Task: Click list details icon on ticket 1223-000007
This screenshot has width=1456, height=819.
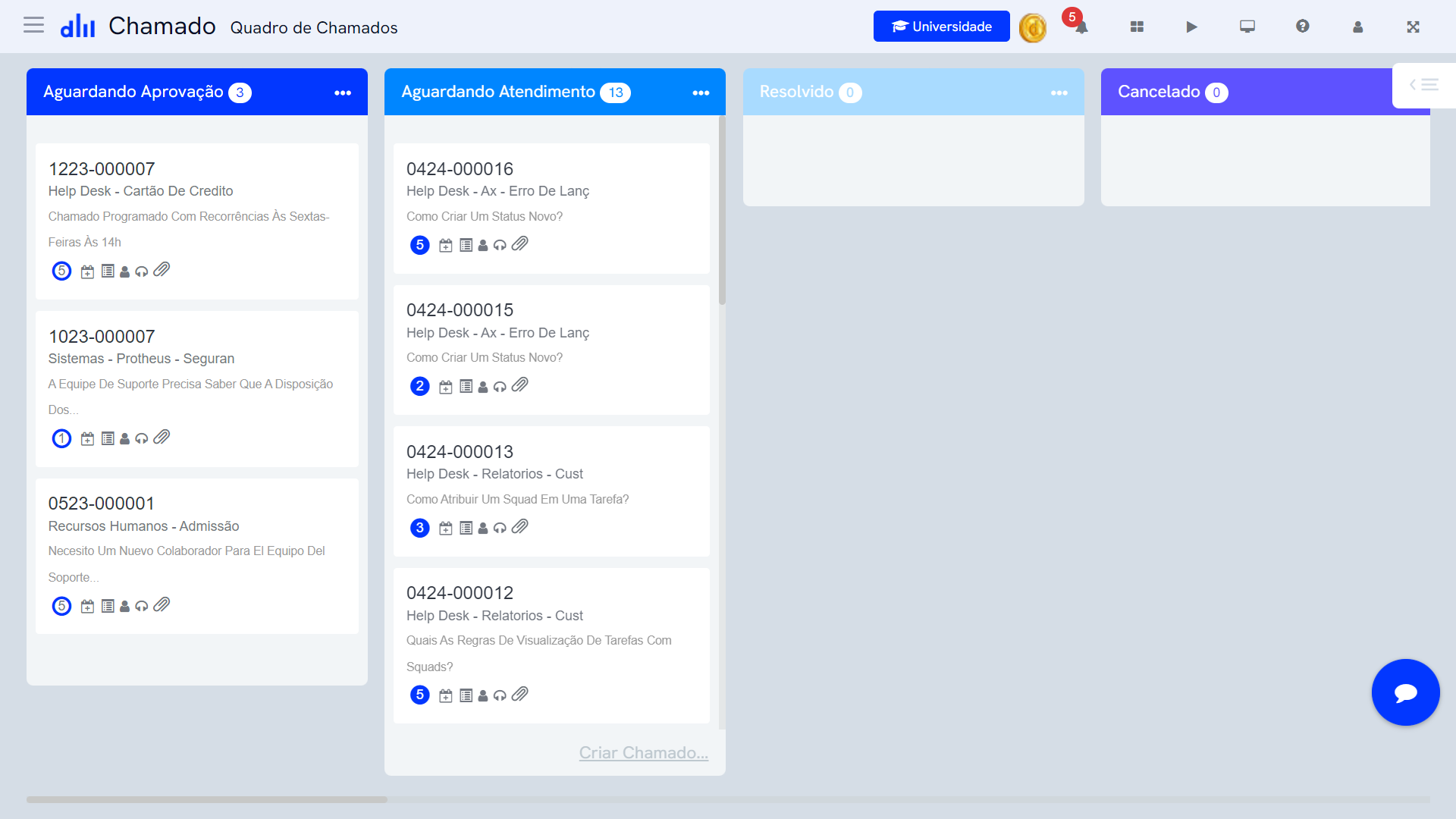Action: 108,271
